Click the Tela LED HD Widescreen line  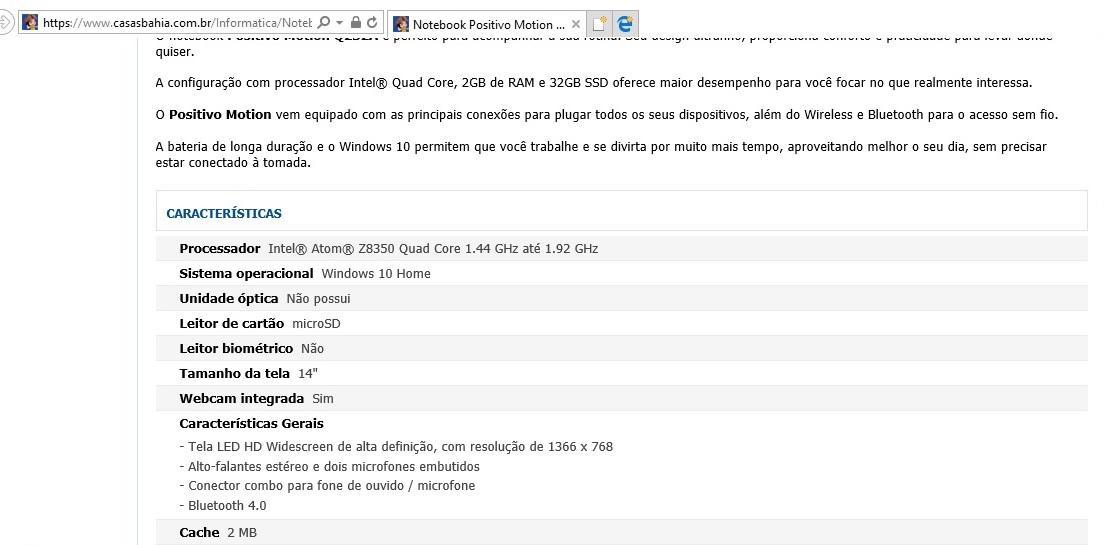click(396, 446)
